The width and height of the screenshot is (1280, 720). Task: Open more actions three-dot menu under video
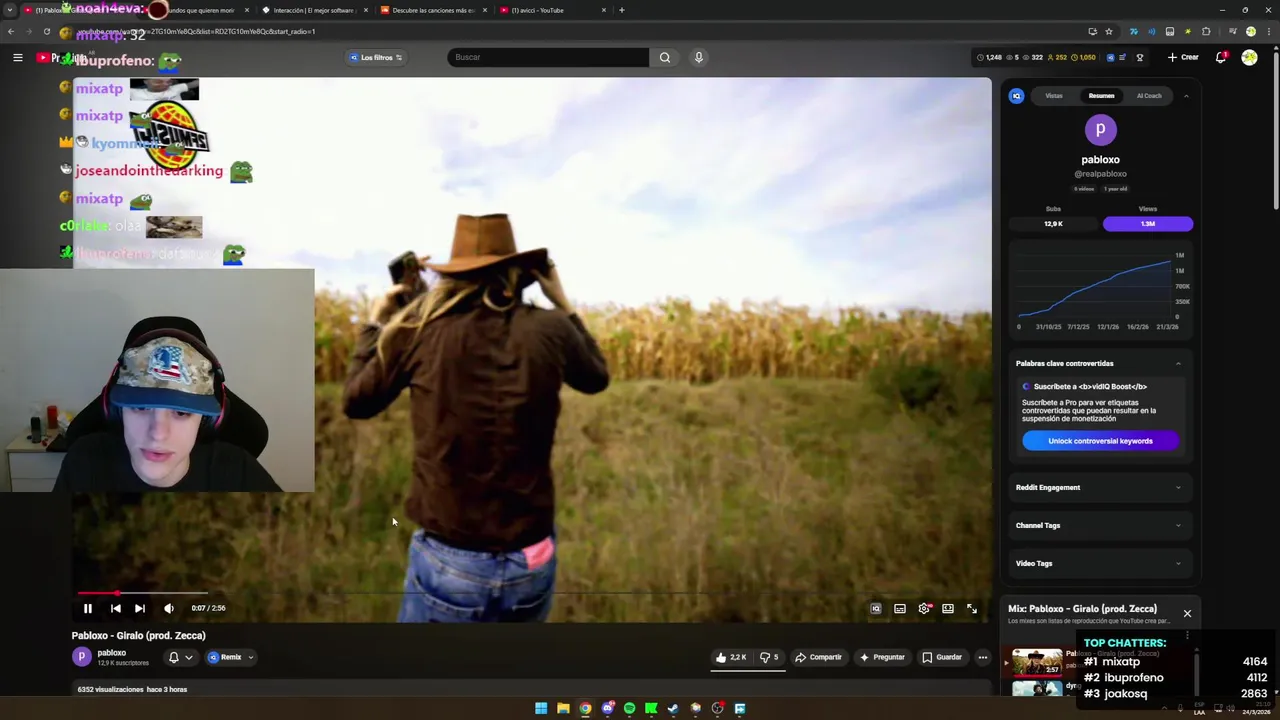(x=983, y=657)
